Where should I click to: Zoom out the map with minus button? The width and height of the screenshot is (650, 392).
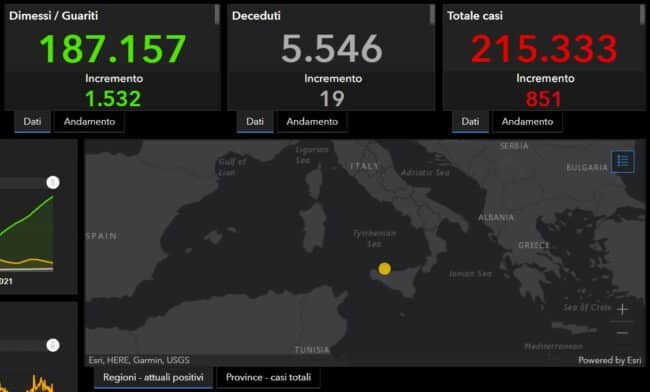click(x=622, y=333)
